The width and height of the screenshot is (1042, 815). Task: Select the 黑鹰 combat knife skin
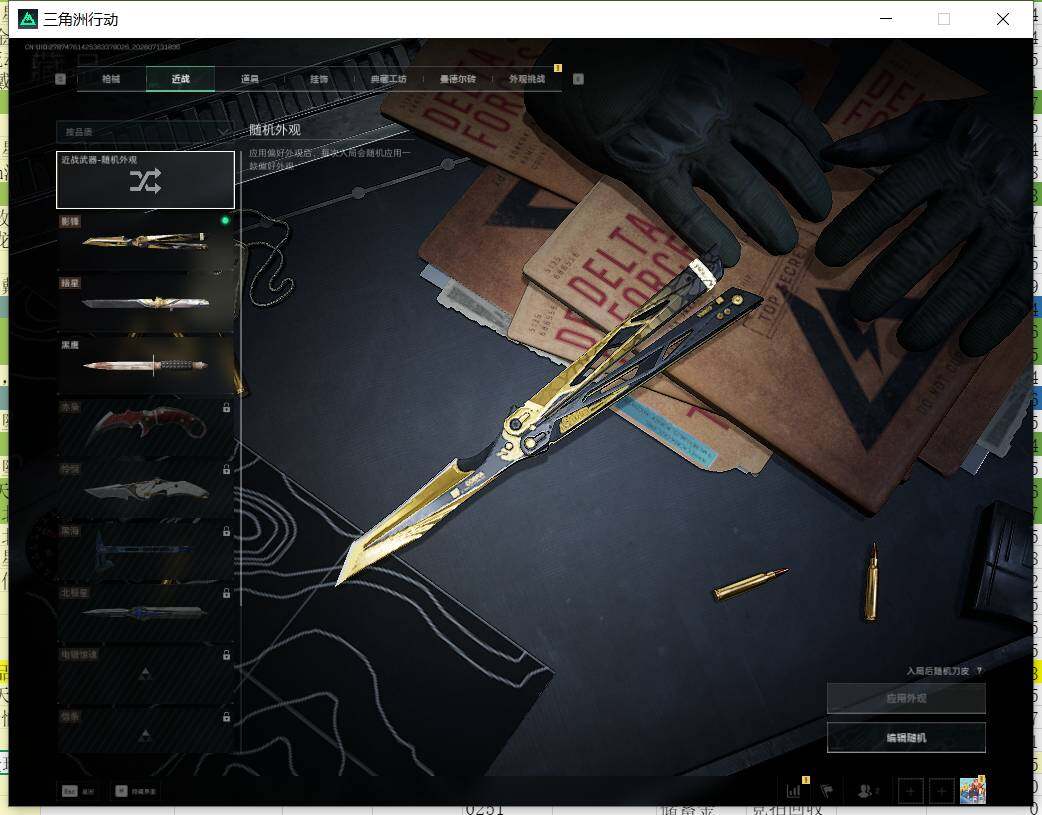tap(146, 364)
